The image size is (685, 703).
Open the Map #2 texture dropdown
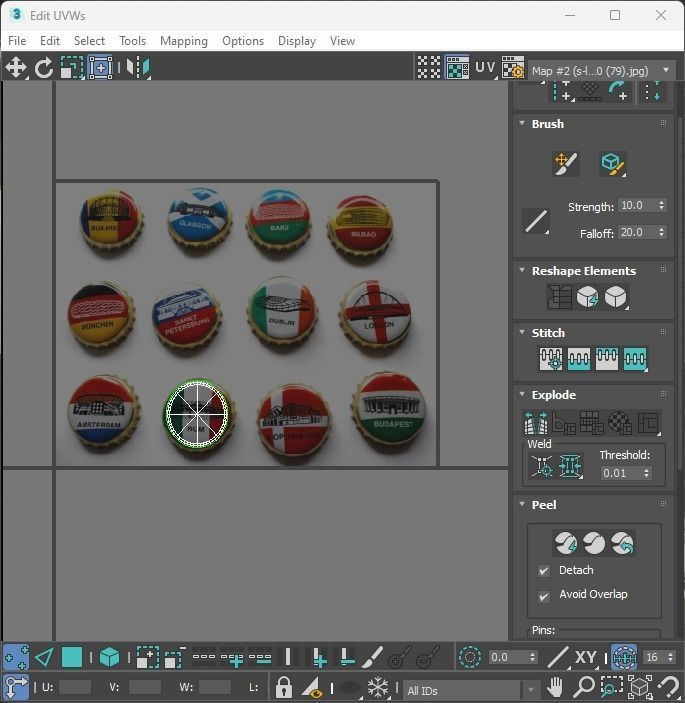(x=602, y=71)
